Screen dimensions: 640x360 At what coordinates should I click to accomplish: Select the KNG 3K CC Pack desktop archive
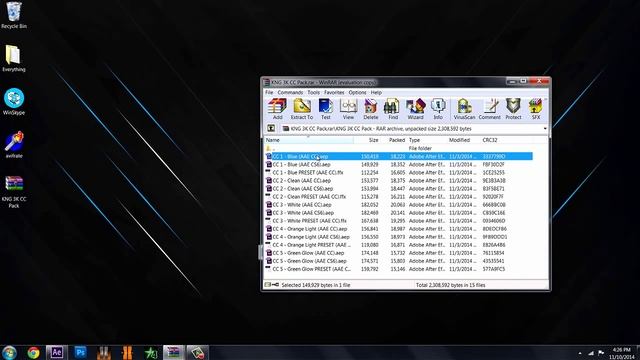pos(14,192)
